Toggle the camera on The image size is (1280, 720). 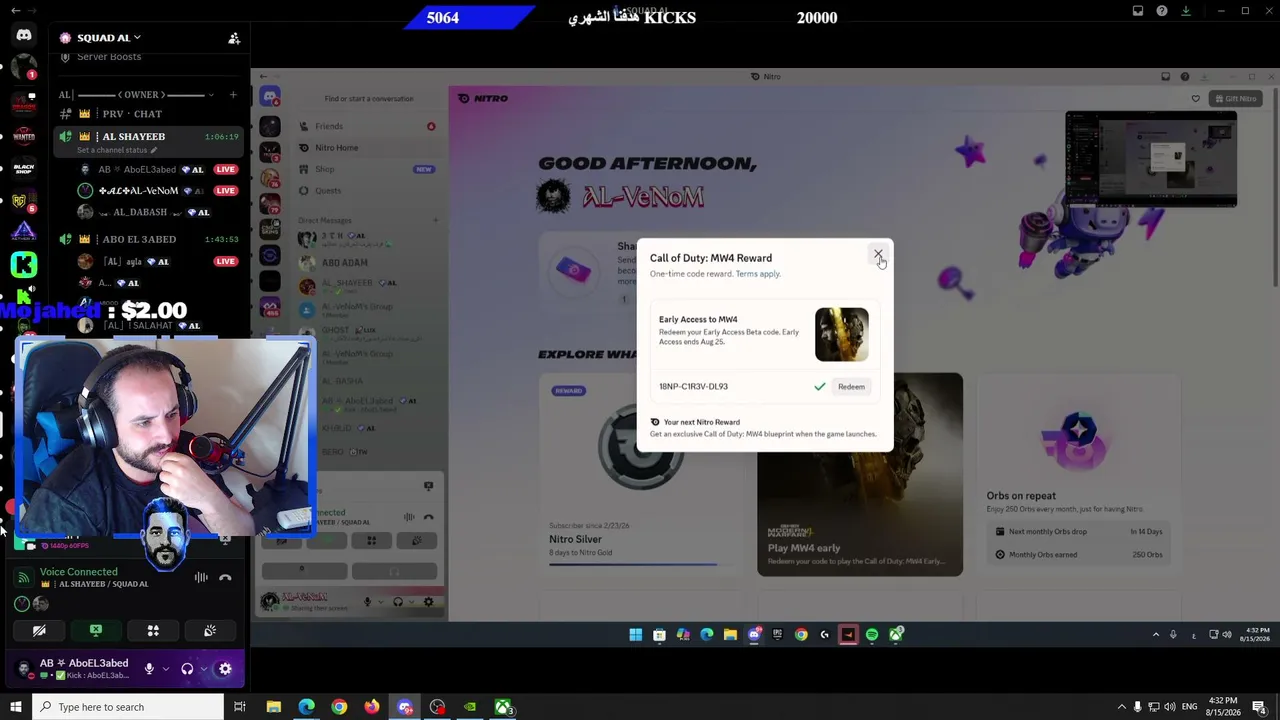pyautogui.click(x=39, y=631)
